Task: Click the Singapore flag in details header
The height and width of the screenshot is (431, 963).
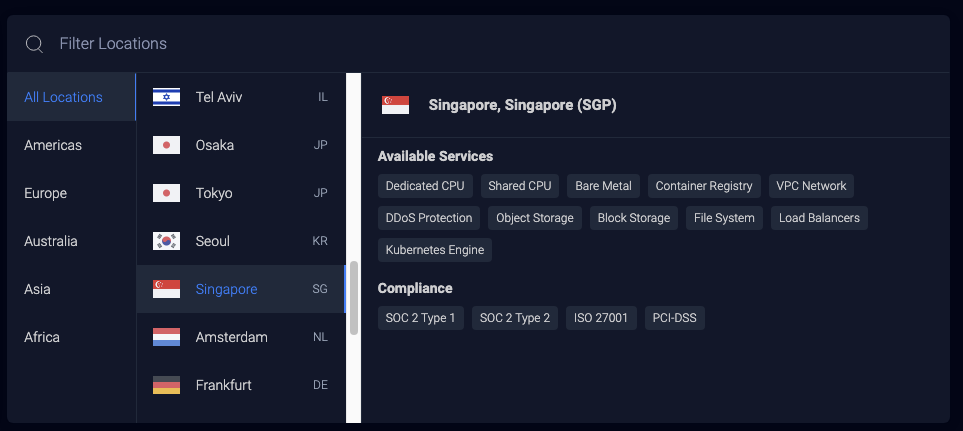Action: (395, 105)
